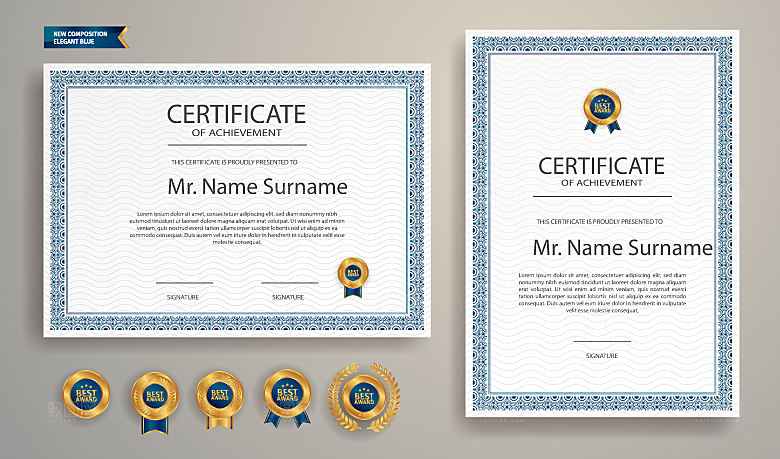The image size is (780, 459).
Task: Click the New Composition Elegant Blue banner
Action: click(x=87, y=37)
